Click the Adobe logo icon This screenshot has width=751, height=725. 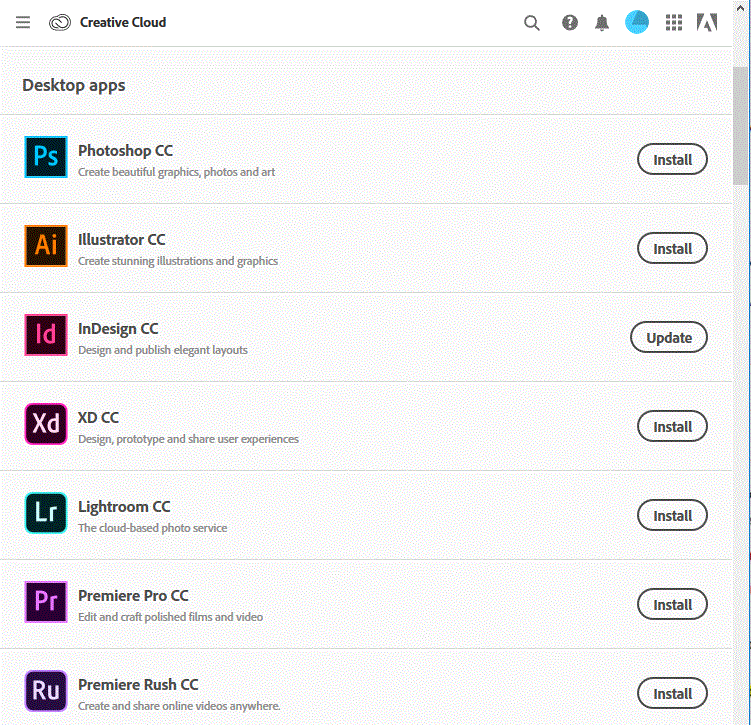(707, 22)
